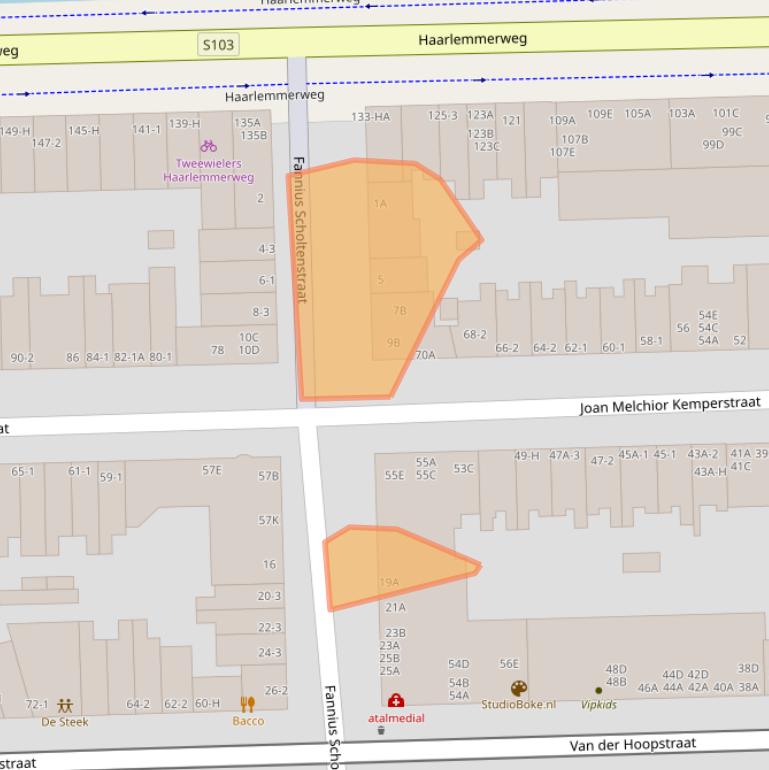The image size is (769, 770).
Task: Click the bicycle shop icon above Tweewielers Haarlemmerweg
Action: 208,146
